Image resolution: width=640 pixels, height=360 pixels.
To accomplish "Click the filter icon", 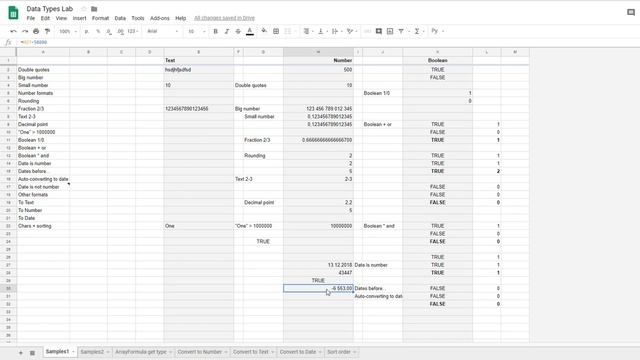I will (401, 31).
